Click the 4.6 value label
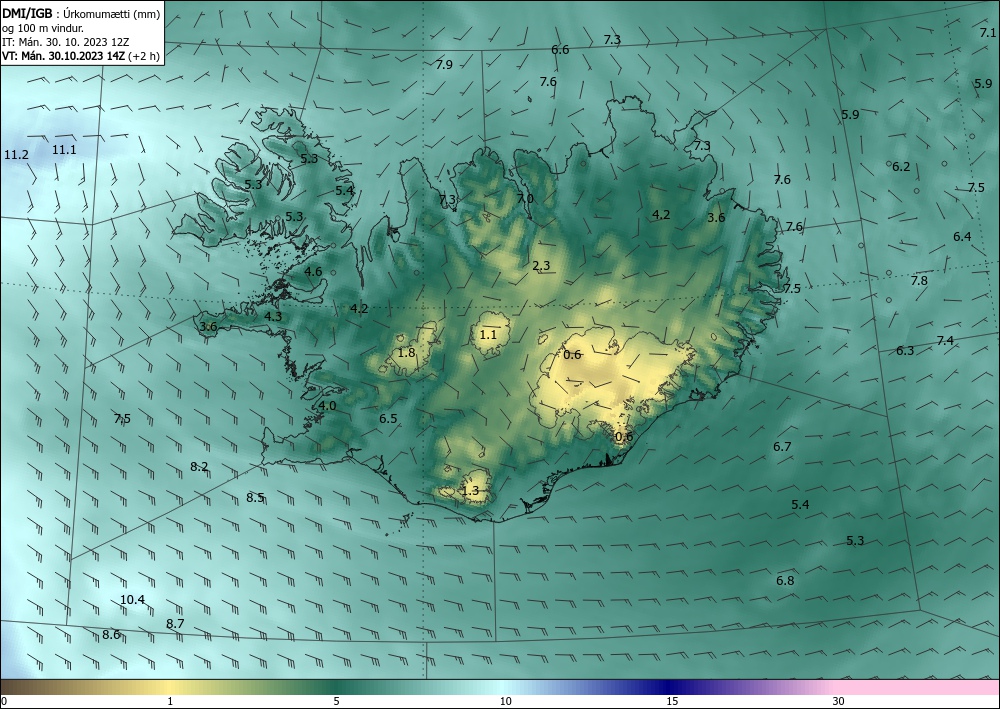1000x709 pixels. point(313,272)
